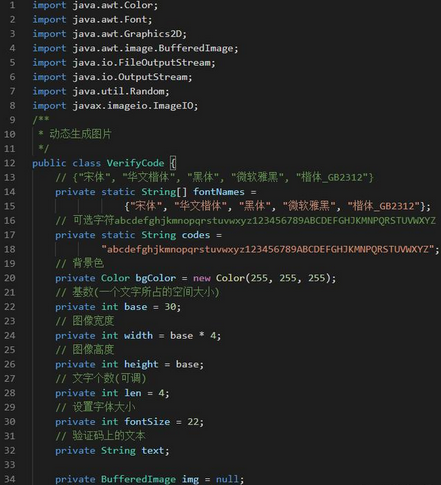Click the value '30' on line 22
This screenshot has width=441, height=485.
(x=170, y=306)
